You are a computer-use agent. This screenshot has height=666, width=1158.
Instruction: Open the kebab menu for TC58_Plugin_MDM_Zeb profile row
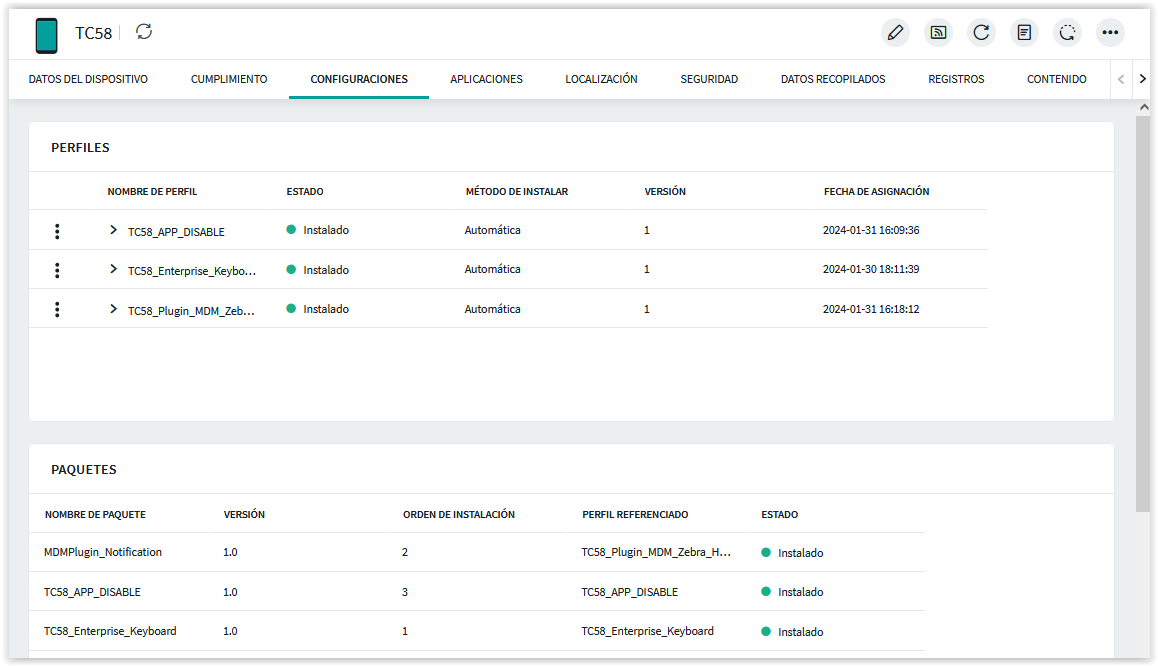57,310
